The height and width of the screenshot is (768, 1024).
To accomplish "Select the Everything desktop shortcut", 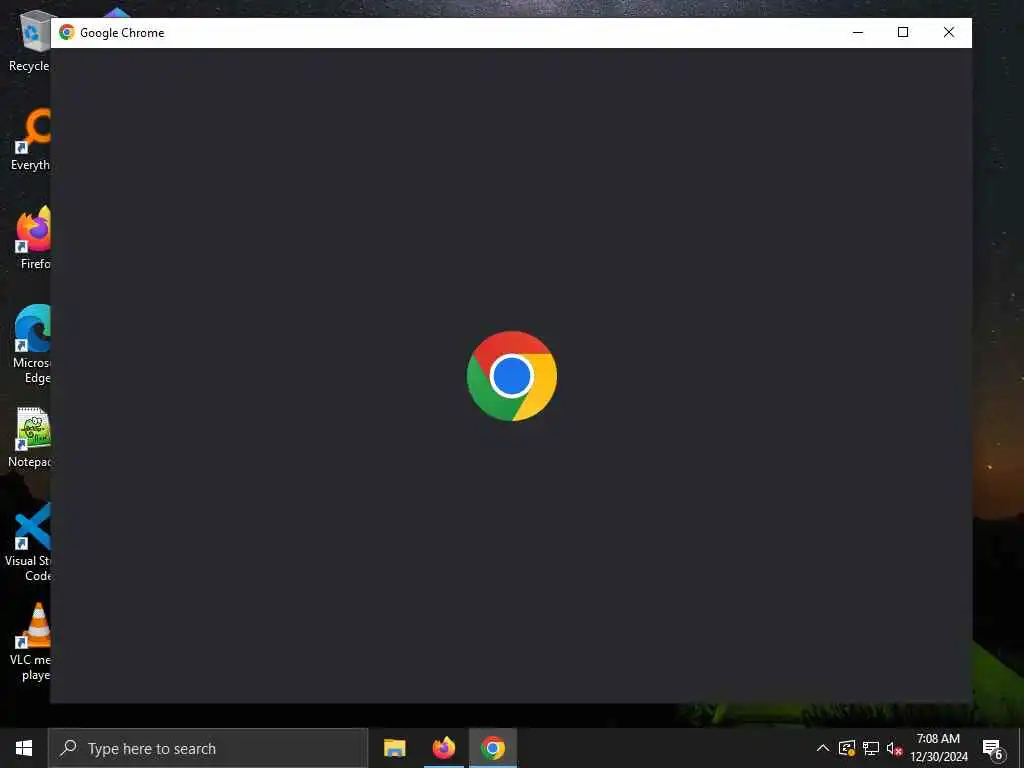I will (x=30, y=140).
